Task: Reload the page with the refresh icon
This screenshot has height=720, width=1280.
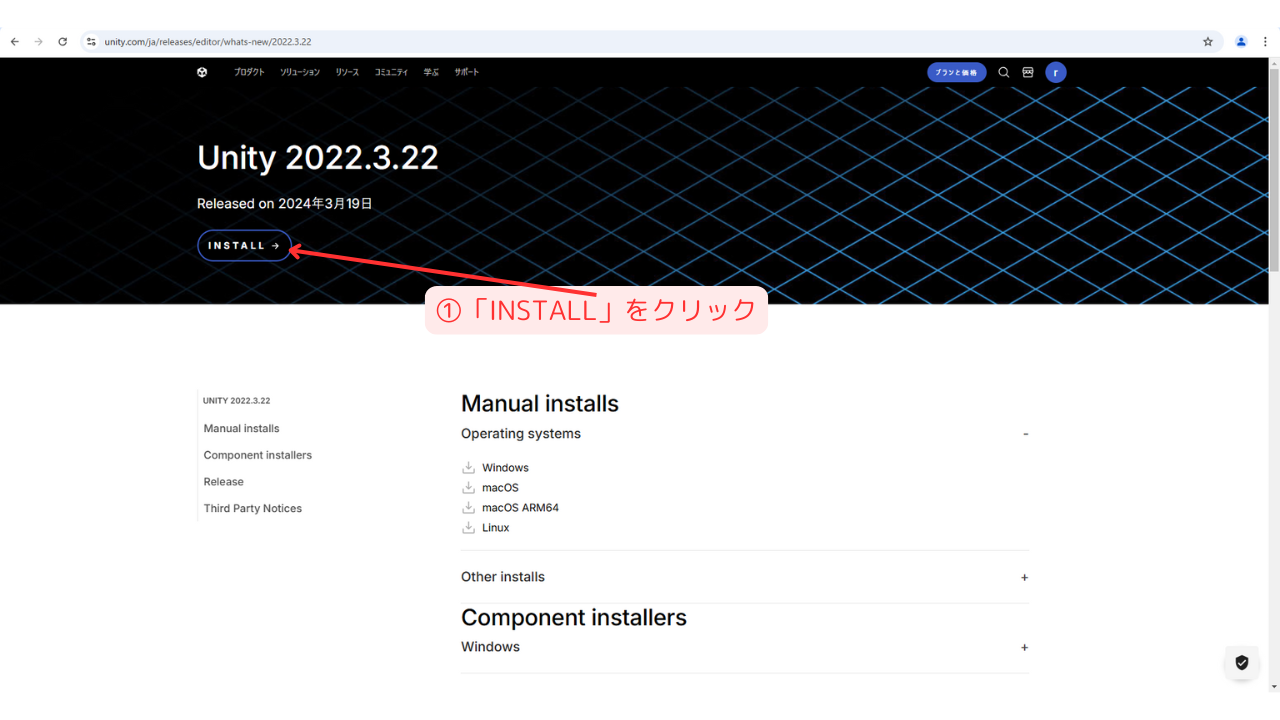Action: (x=62, y=41)
